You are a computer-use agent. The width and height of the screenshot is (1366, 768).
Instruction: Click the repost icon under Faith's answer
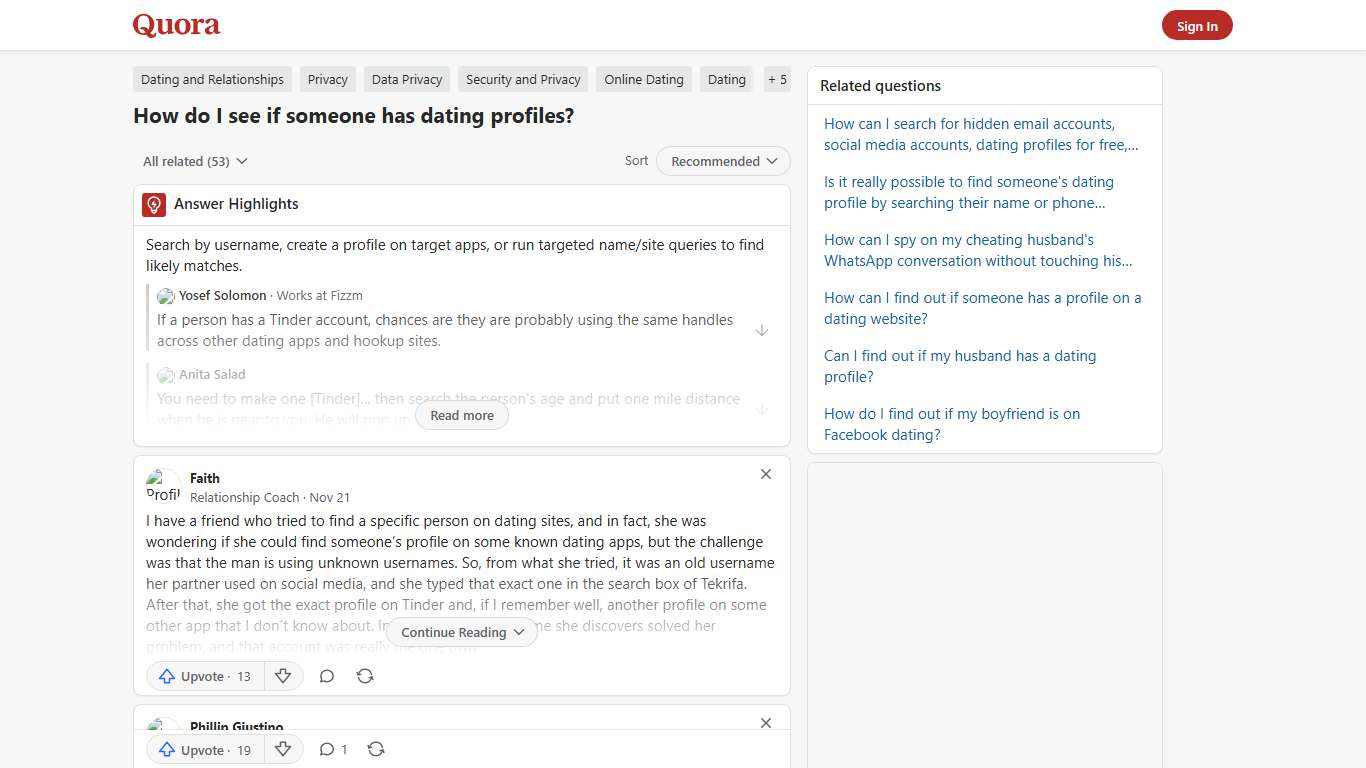click(x=365, y=676)
